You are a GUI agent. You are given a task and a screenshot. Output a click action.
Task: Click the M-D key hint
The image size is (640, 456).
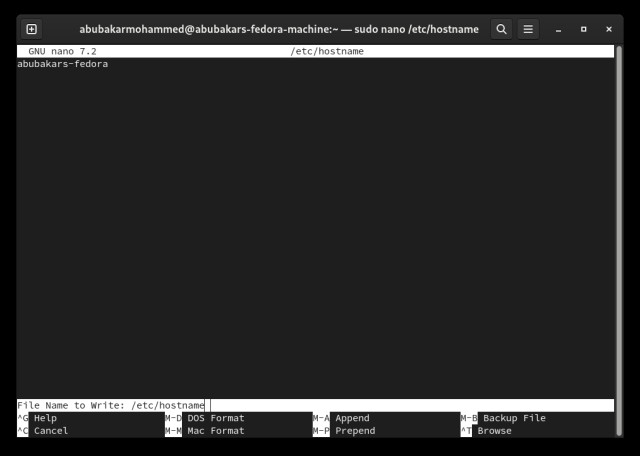tap(173, 418)
